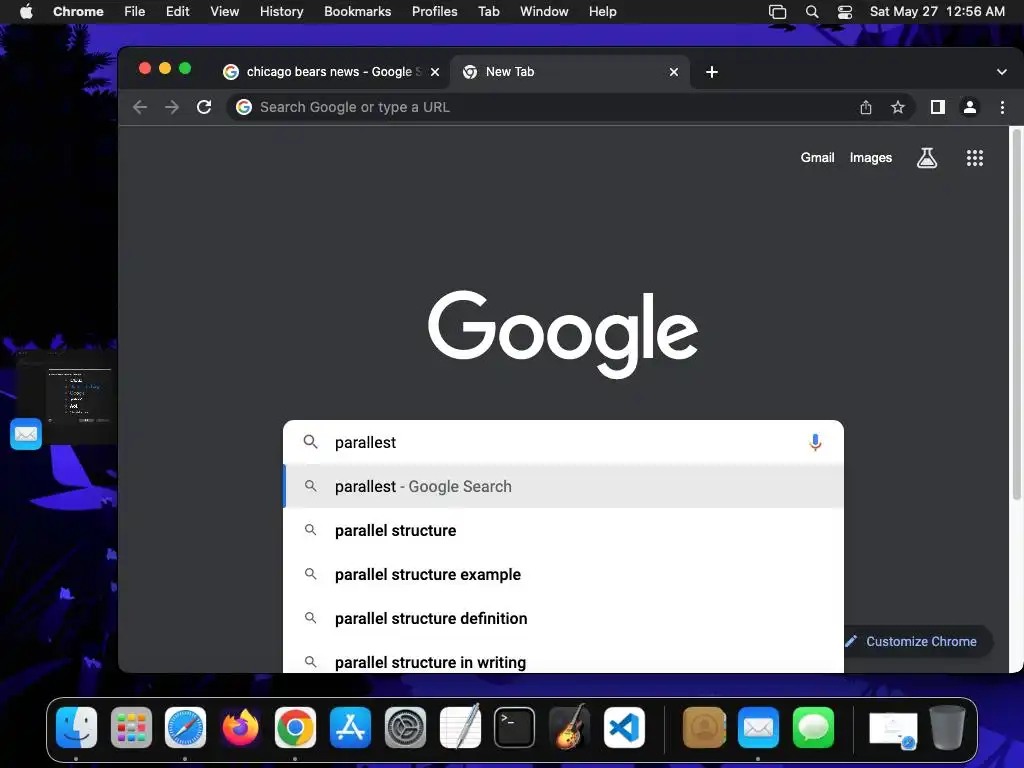1024x768 pixels.
Task: Launch GarageBand from the Dock
Action: click(569, 726)
